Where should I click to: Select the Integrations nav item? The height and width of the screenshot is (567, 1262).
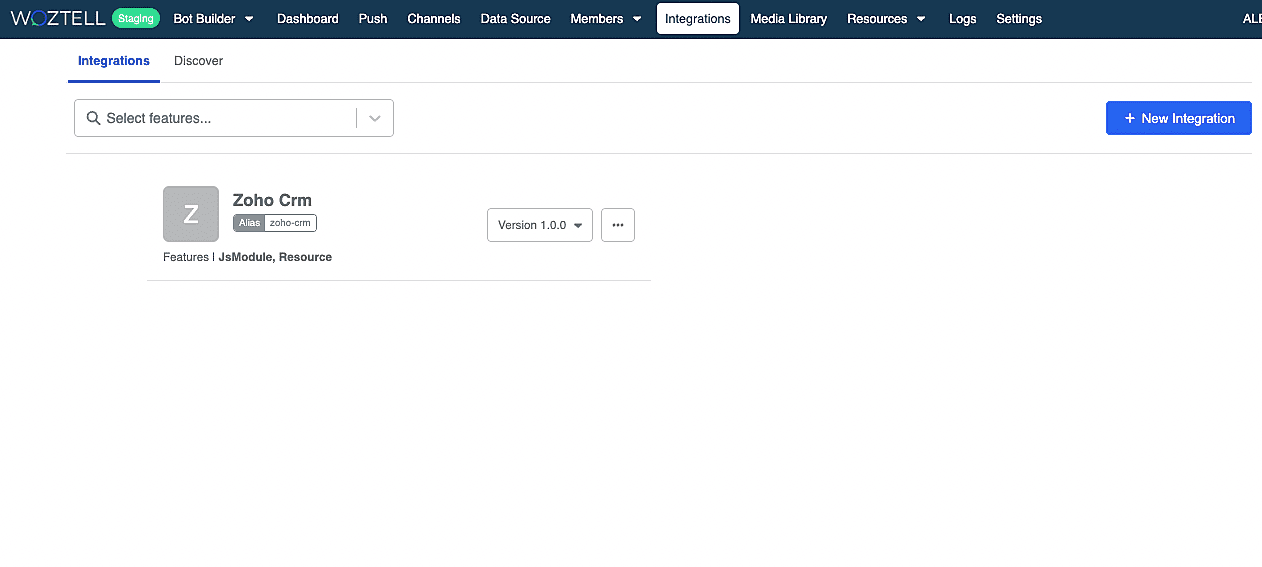click(x=698, y=18)
